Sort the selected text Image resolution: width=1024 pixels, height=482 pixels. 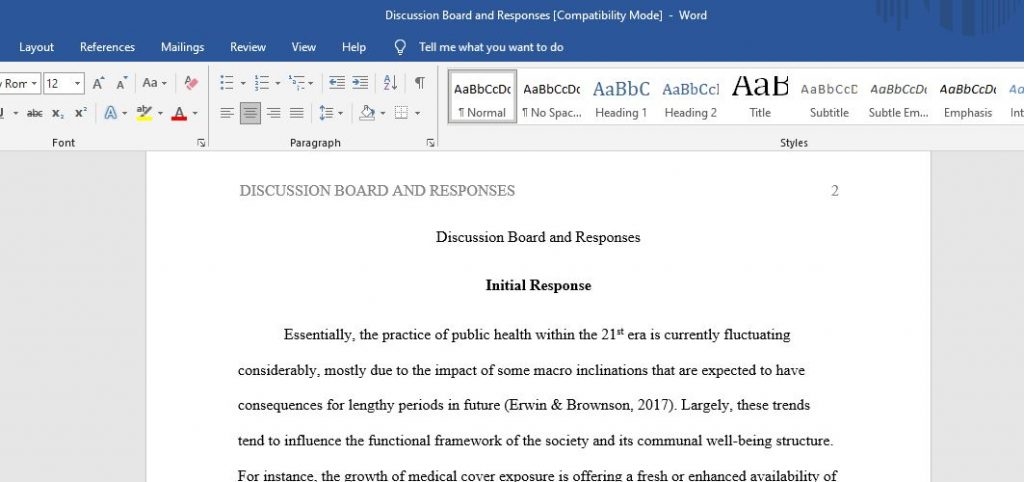tap(390, 83)
